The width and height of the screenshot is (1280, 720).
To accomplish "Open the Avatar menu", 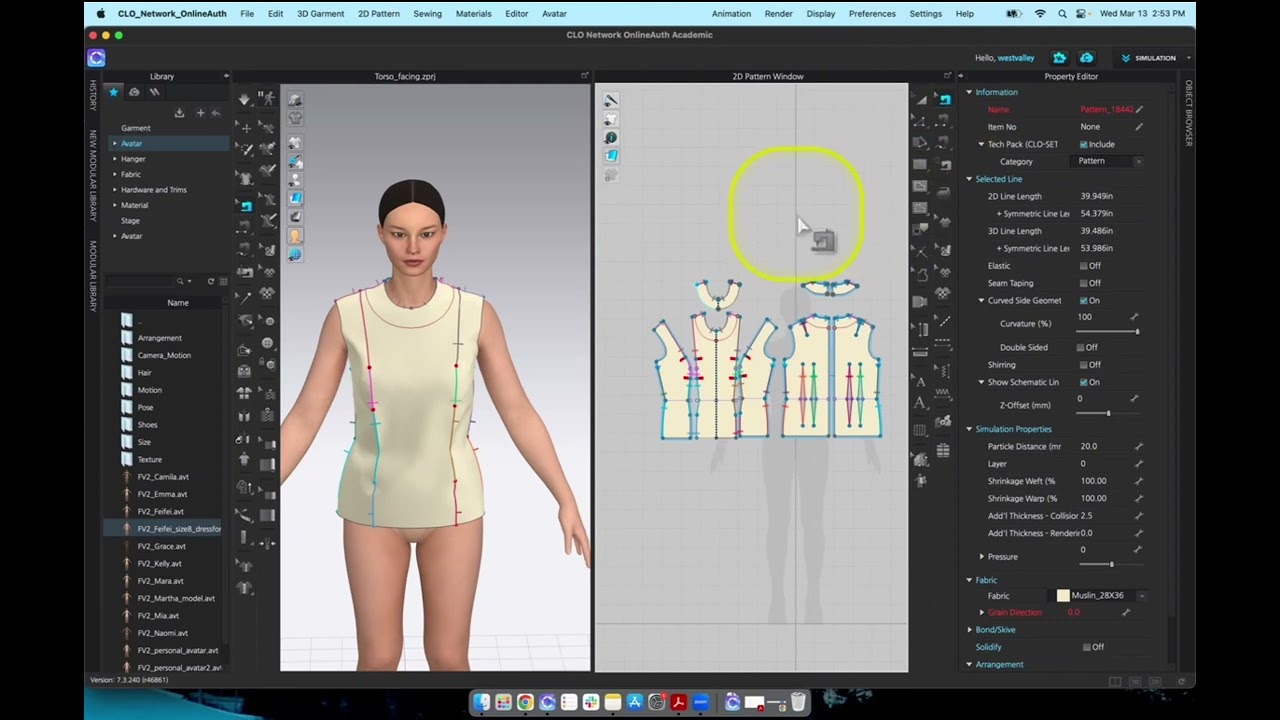I will pos(554,14).
